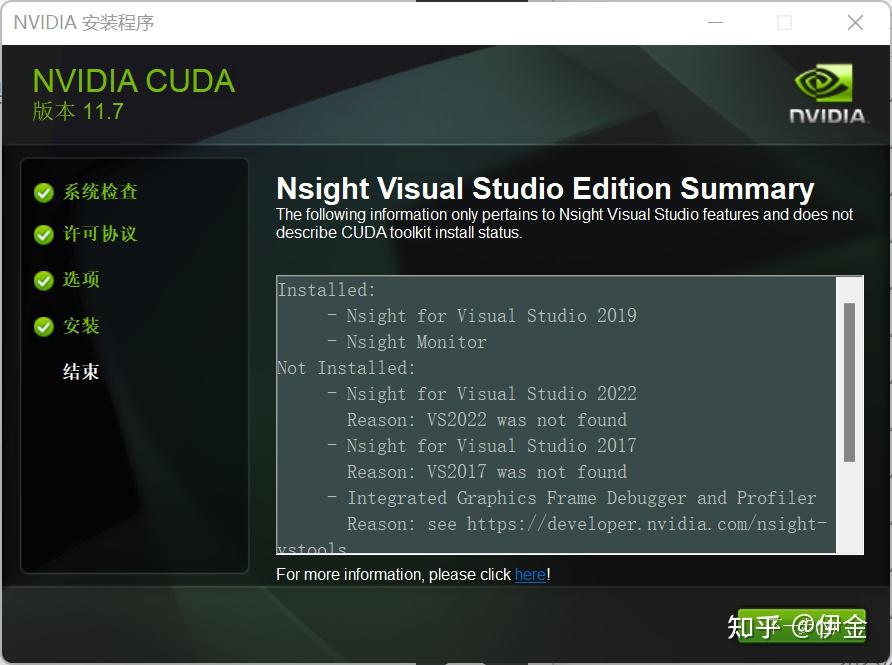This screenshot has width=892, height=665.
Task: Click the green checkmark beside 选项
Action: coord(44,280)
